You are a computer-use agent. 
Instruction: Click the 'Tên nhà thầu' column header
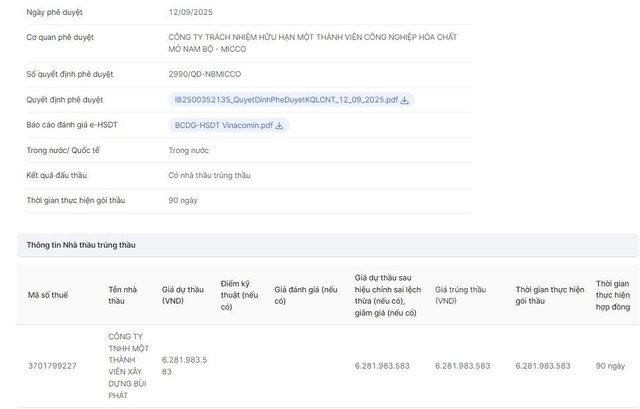122,294
